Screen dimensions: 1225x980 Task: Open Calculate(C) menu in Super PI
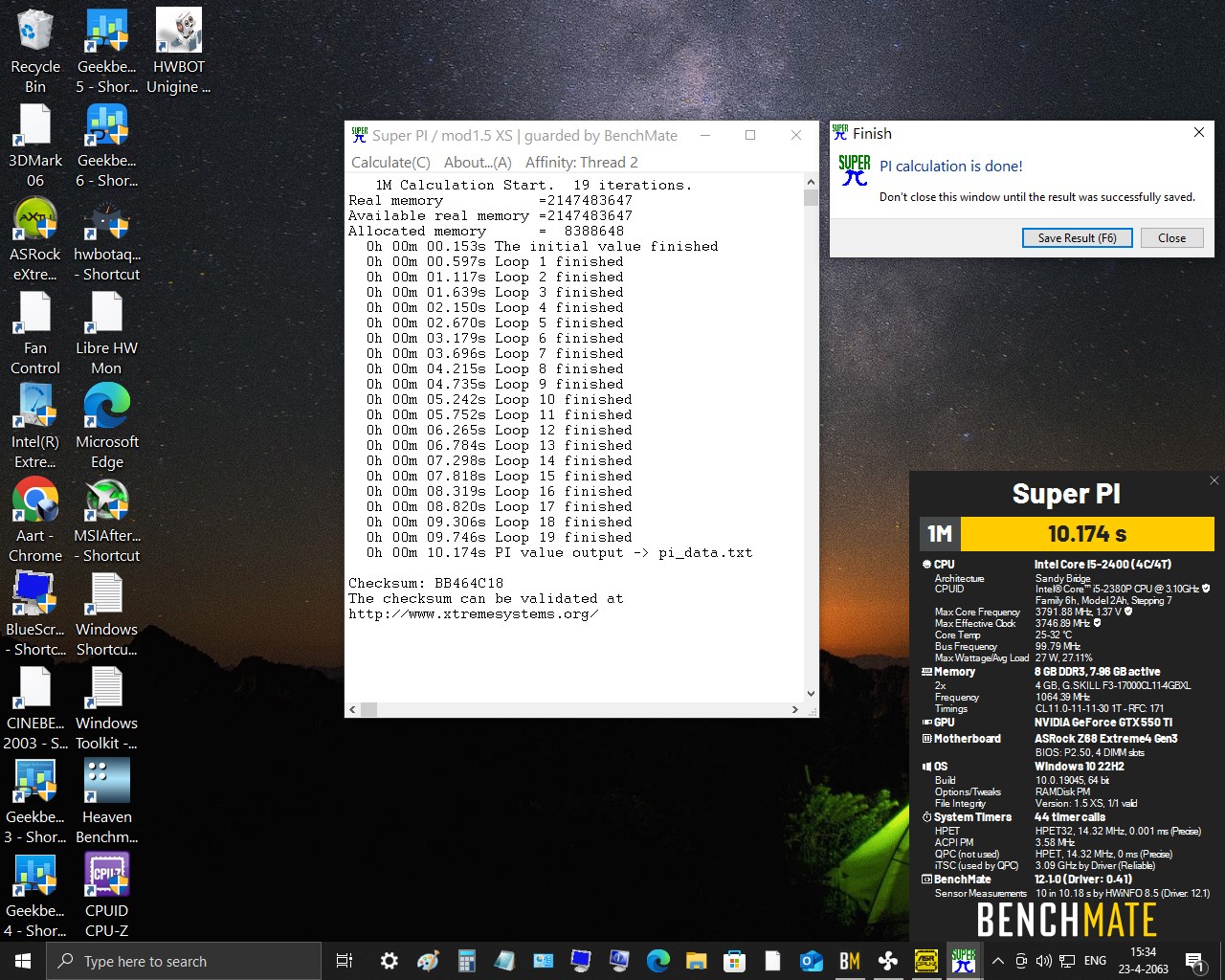coord(390,163)
